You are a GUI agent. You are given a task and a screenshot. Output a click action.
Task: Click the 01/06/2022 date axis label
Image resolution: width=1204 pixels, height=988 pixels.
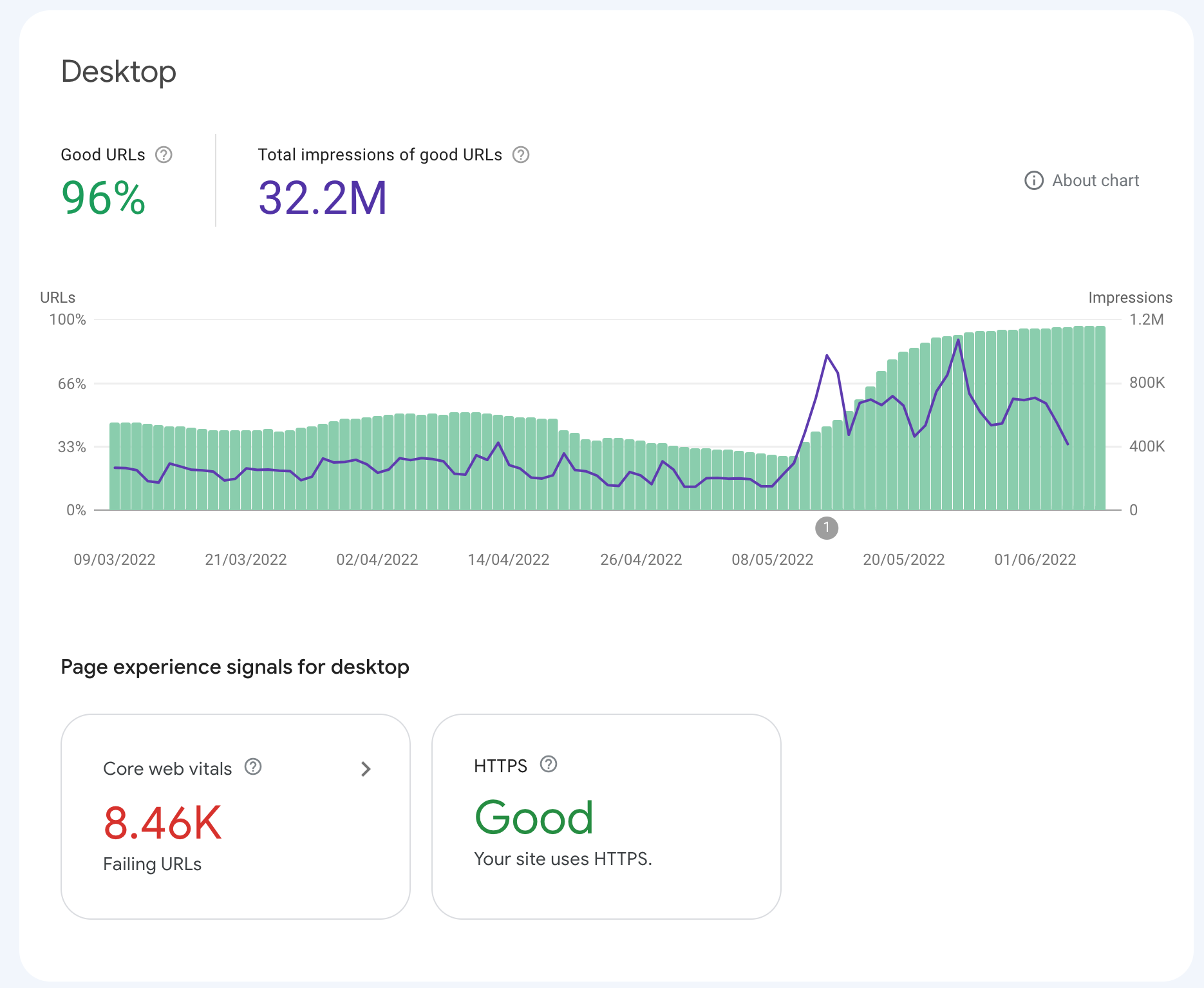[x=1035, y=560]
